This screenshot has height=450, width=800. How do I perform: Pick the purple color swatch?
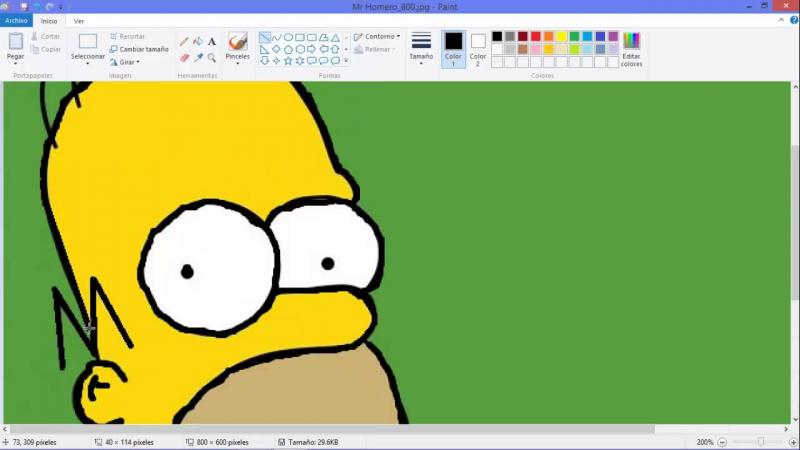click(x=613, y=36)
